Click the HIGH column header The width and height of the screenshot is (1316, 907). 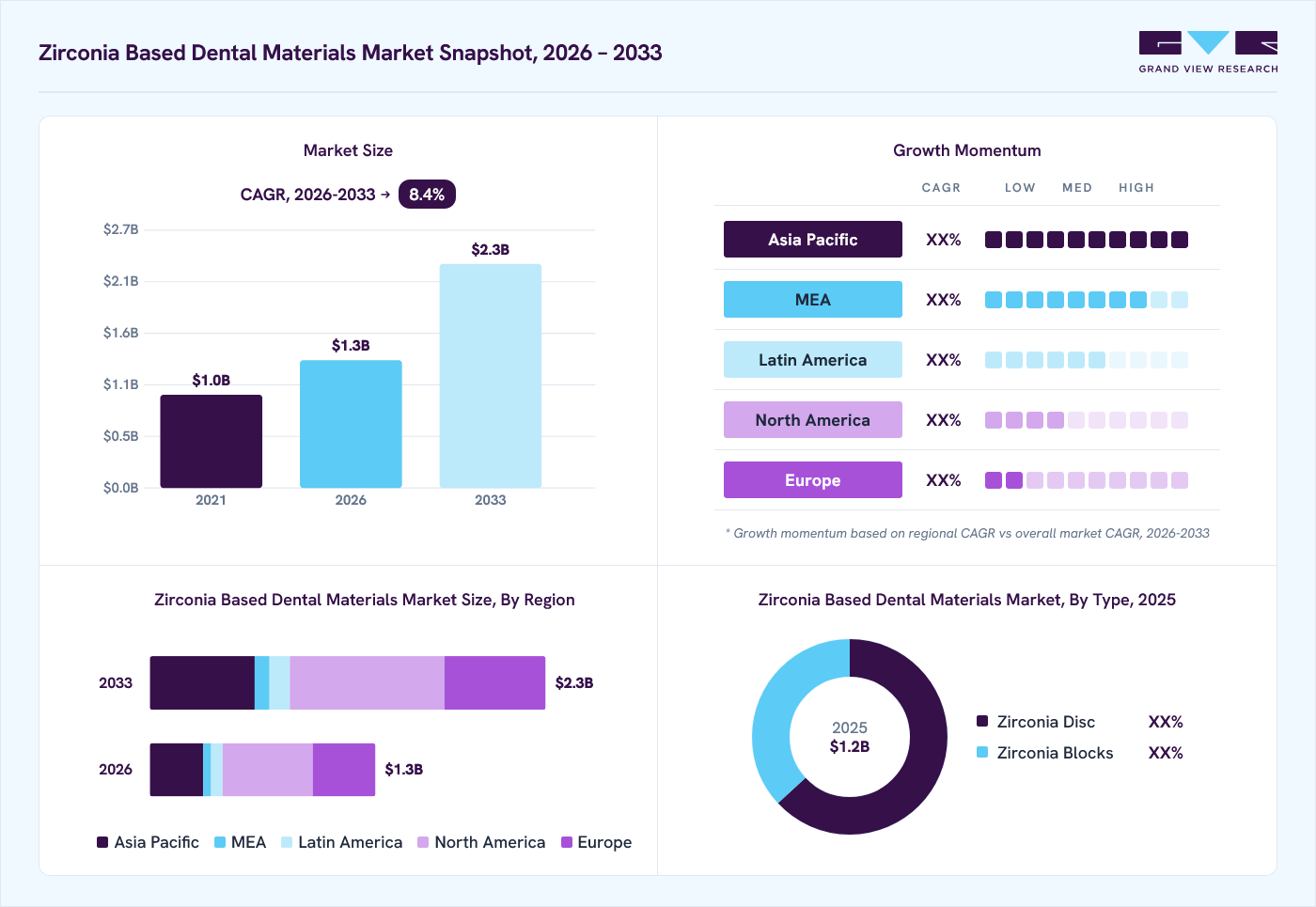pyautogui.click(x=1136, y=188)
